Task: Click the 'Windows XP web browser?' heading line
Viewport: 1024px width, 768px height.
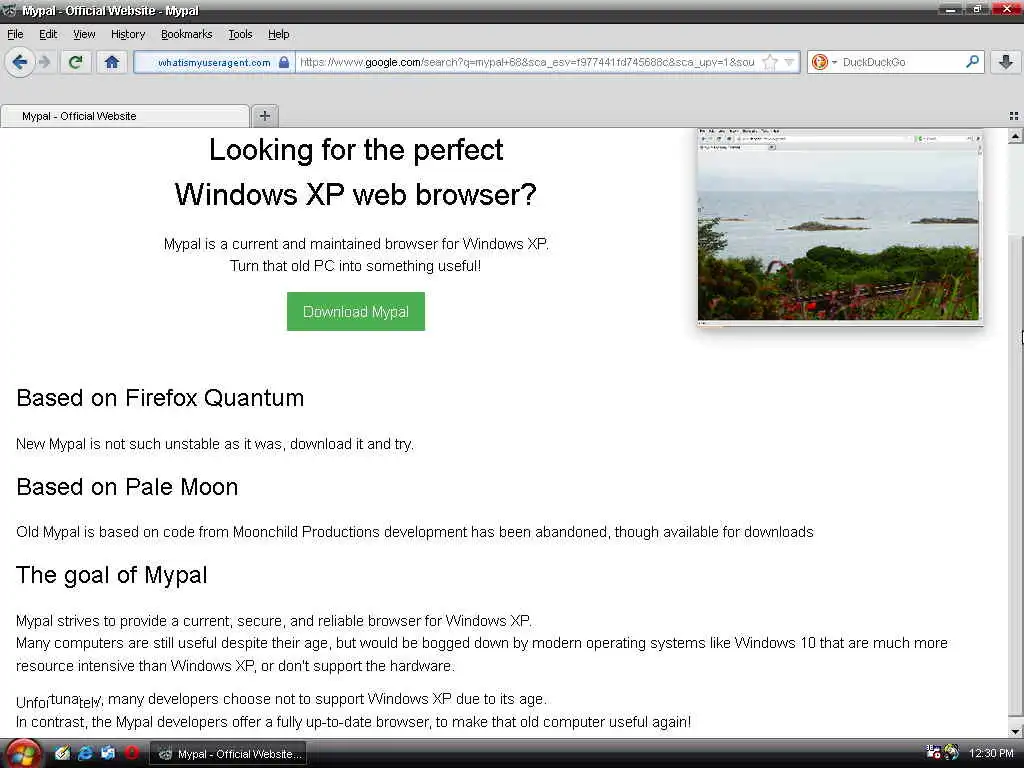Action: point(356,194)
